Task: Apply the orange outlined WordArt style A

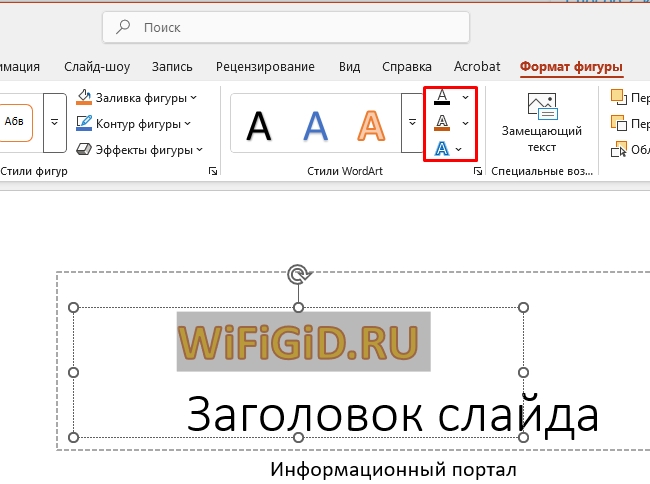Action: coord(371,126)
